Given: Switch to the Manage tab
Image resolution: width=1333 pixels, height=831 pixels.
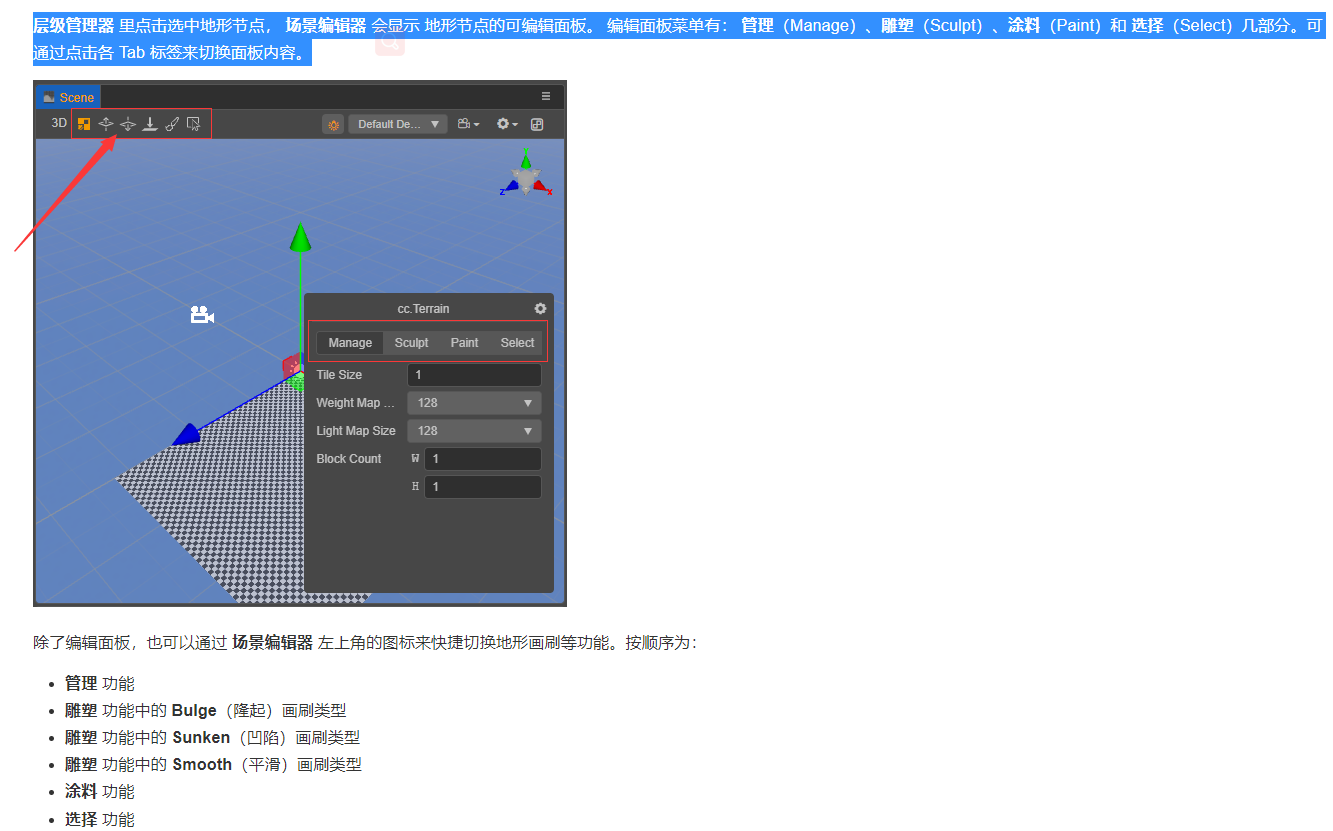Looking at the screenshot, I should click(350, 343).
